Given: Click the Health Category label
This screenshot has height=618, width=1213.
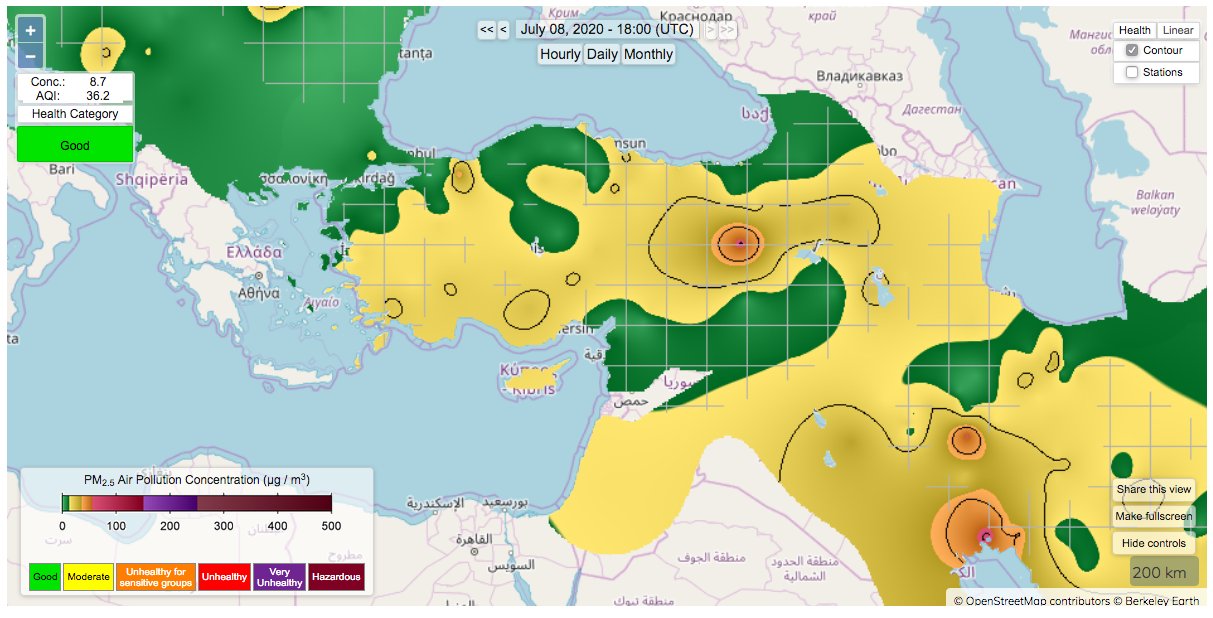Looking at the screenshot, I should click(x=75, y=114).
